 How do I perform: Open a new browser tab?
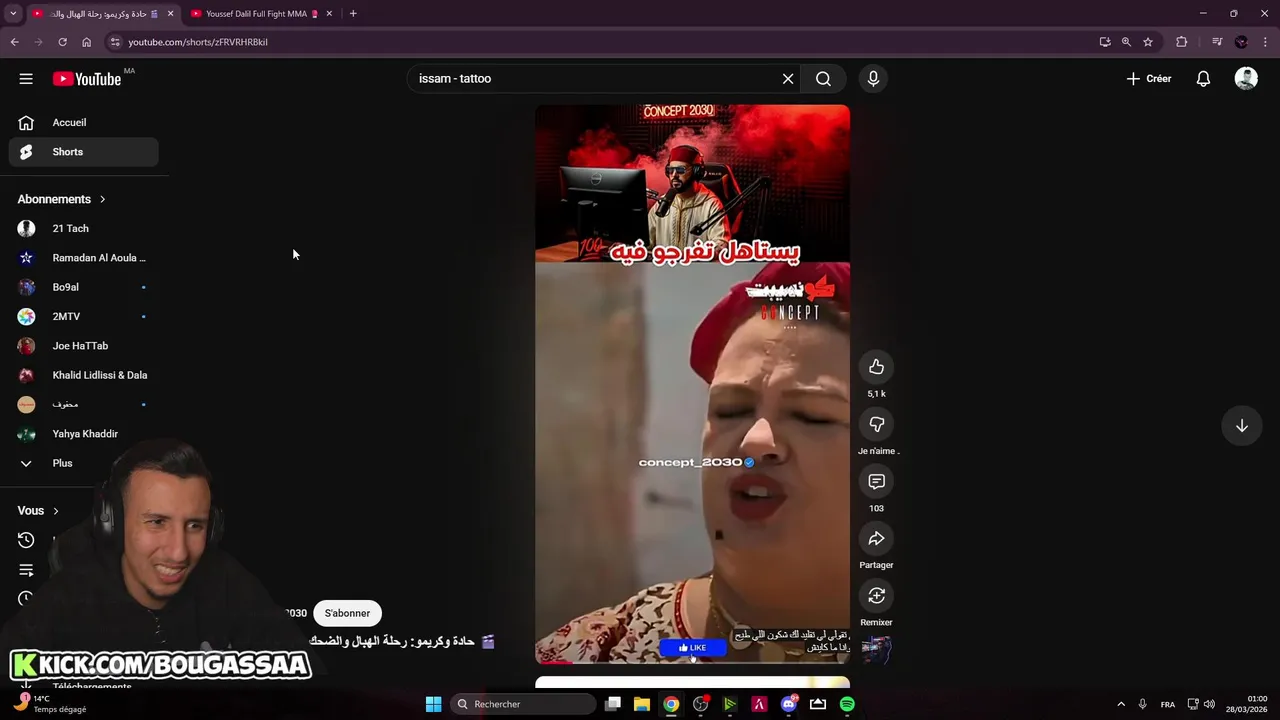(353, 14)
